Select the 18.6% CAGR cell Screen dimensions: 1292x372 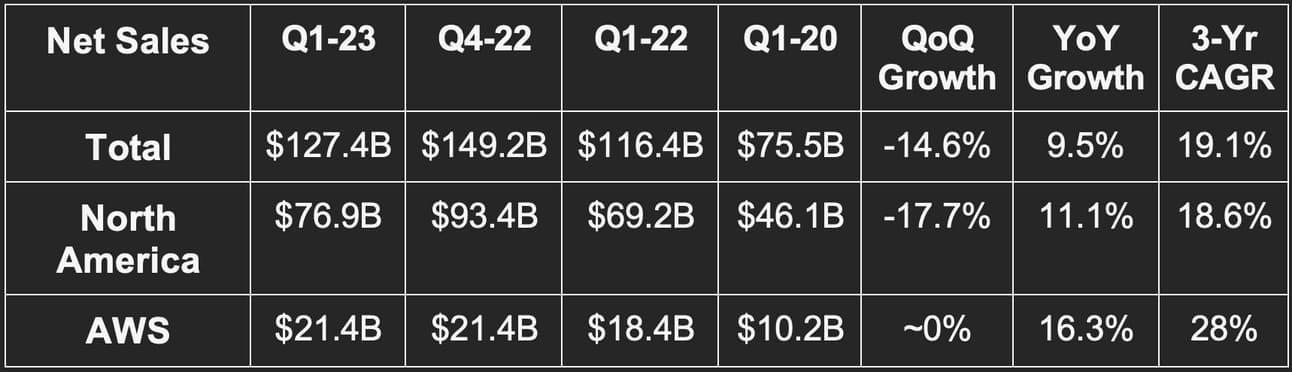1225,217
